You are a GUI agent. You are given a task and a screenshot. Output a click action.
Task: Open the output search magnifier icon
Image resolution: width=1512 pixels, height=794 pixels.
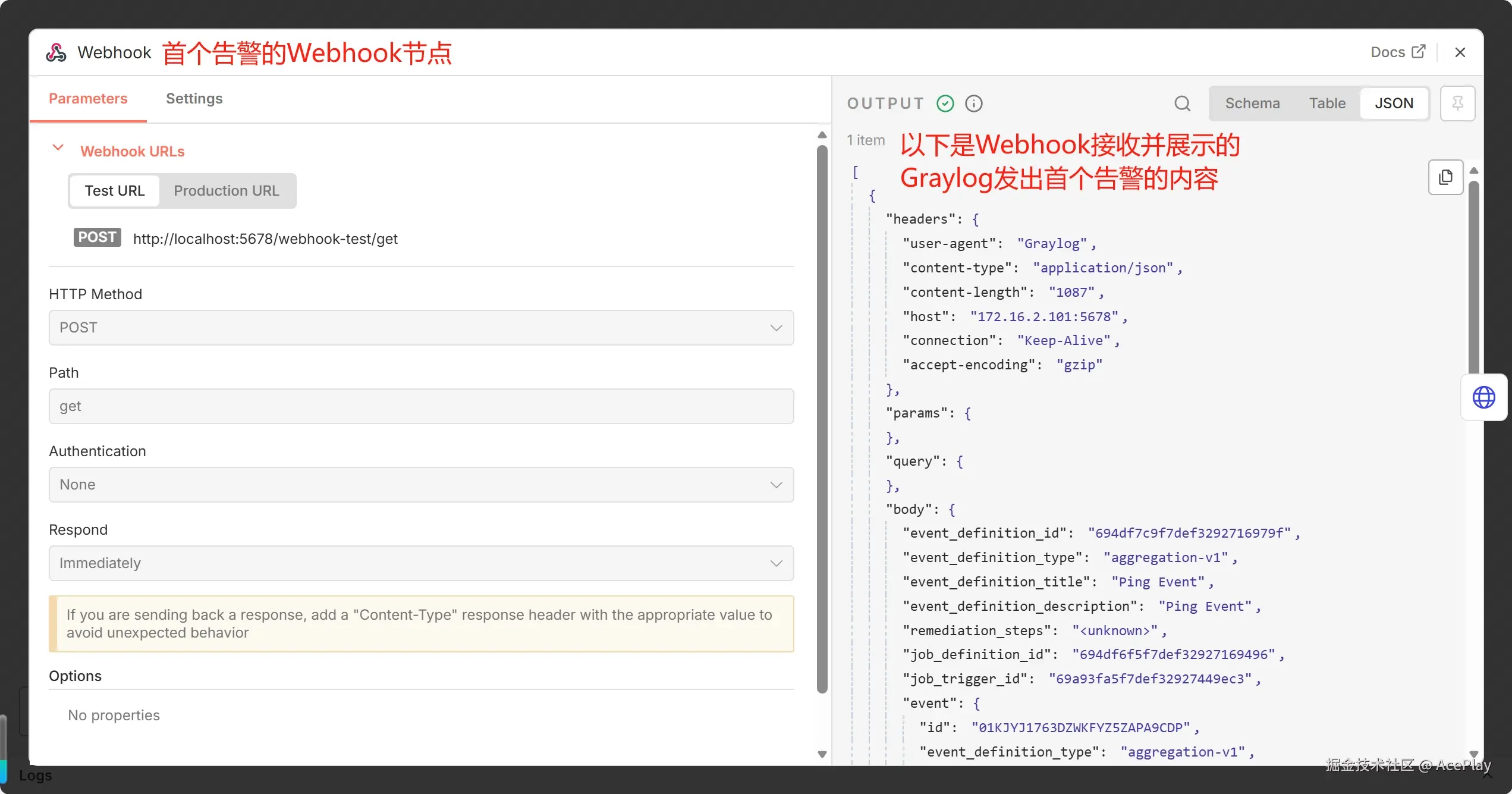coord(1182,103)
